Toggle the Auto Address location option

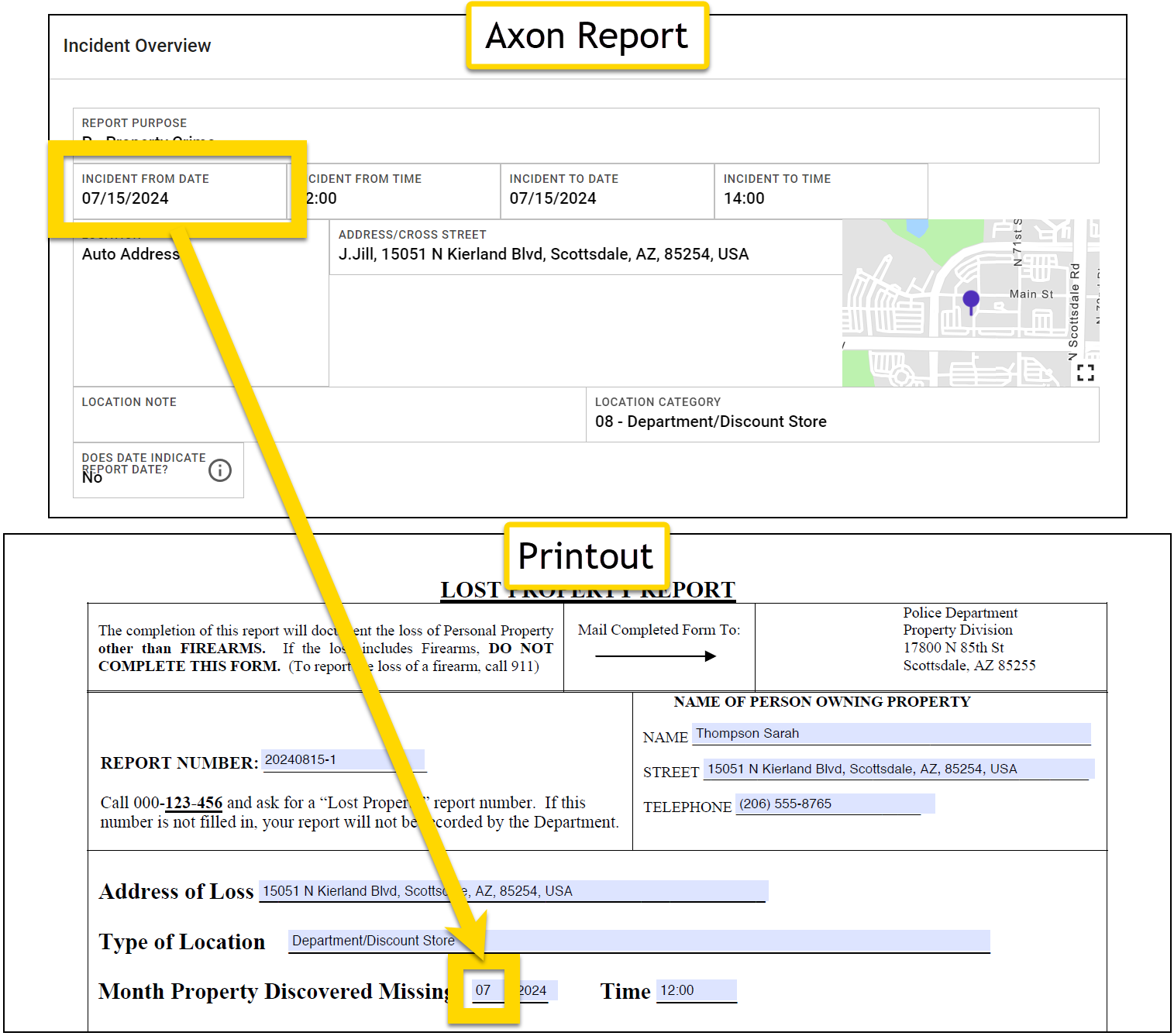coord(130,253)
